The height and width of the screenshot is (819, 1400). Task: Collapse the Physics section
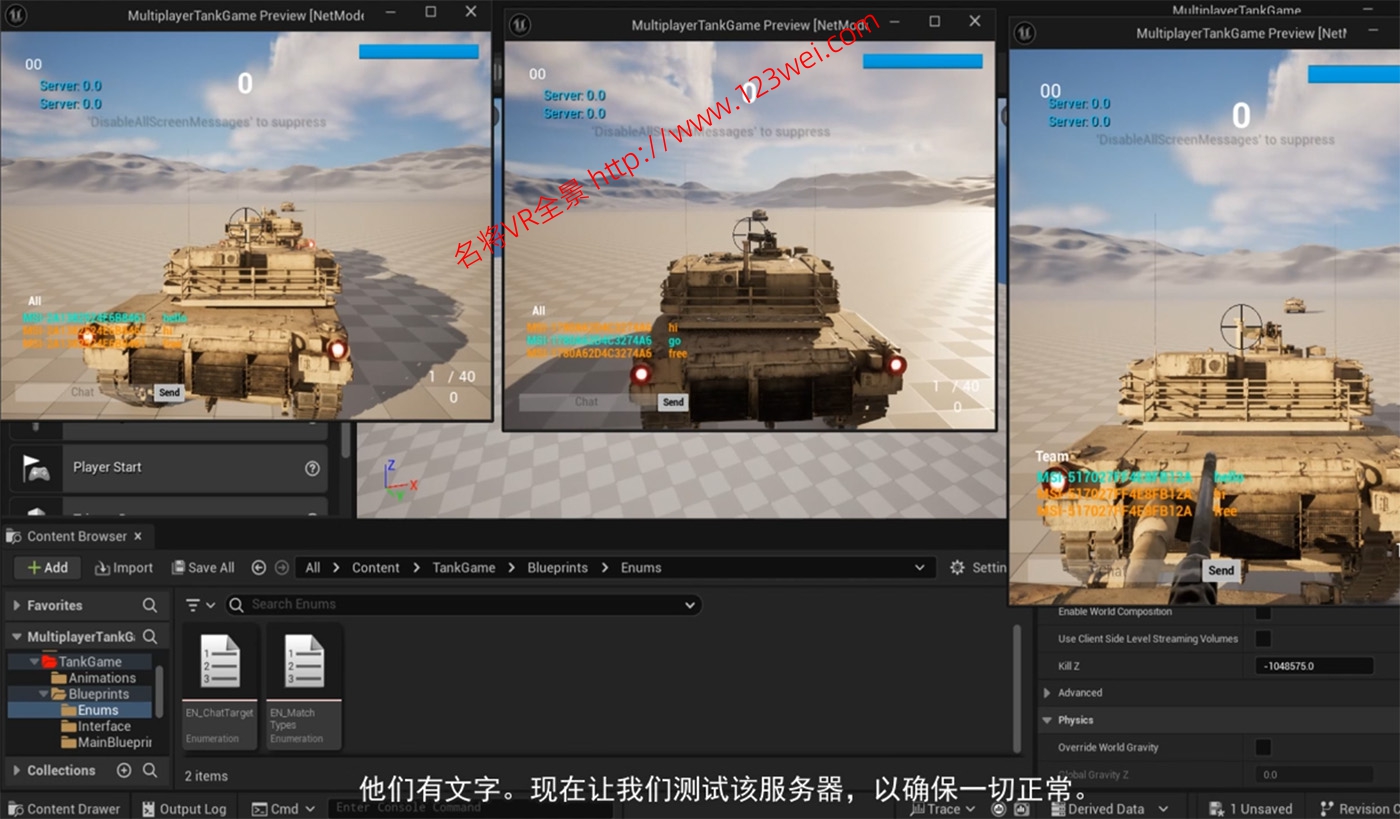click(1047, 719)
